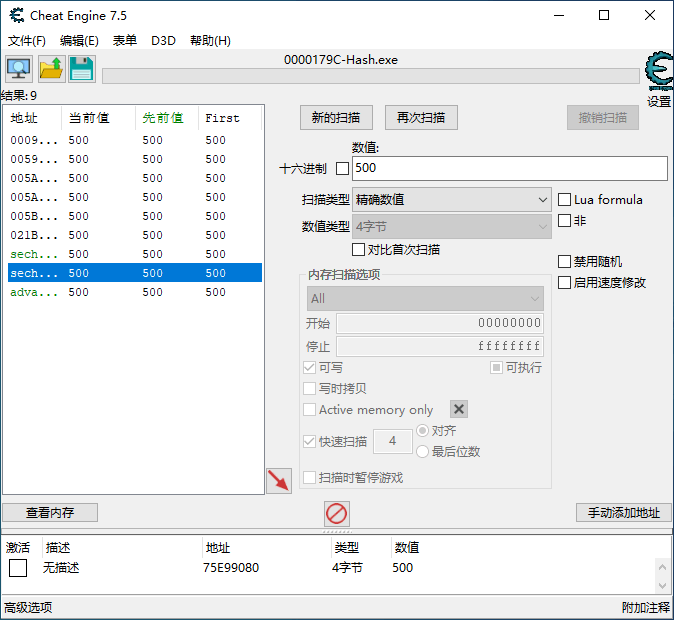This screenshot has width=674, height=620.
Task: Click the open folder load table icon
Action: (x=52, y=69)
